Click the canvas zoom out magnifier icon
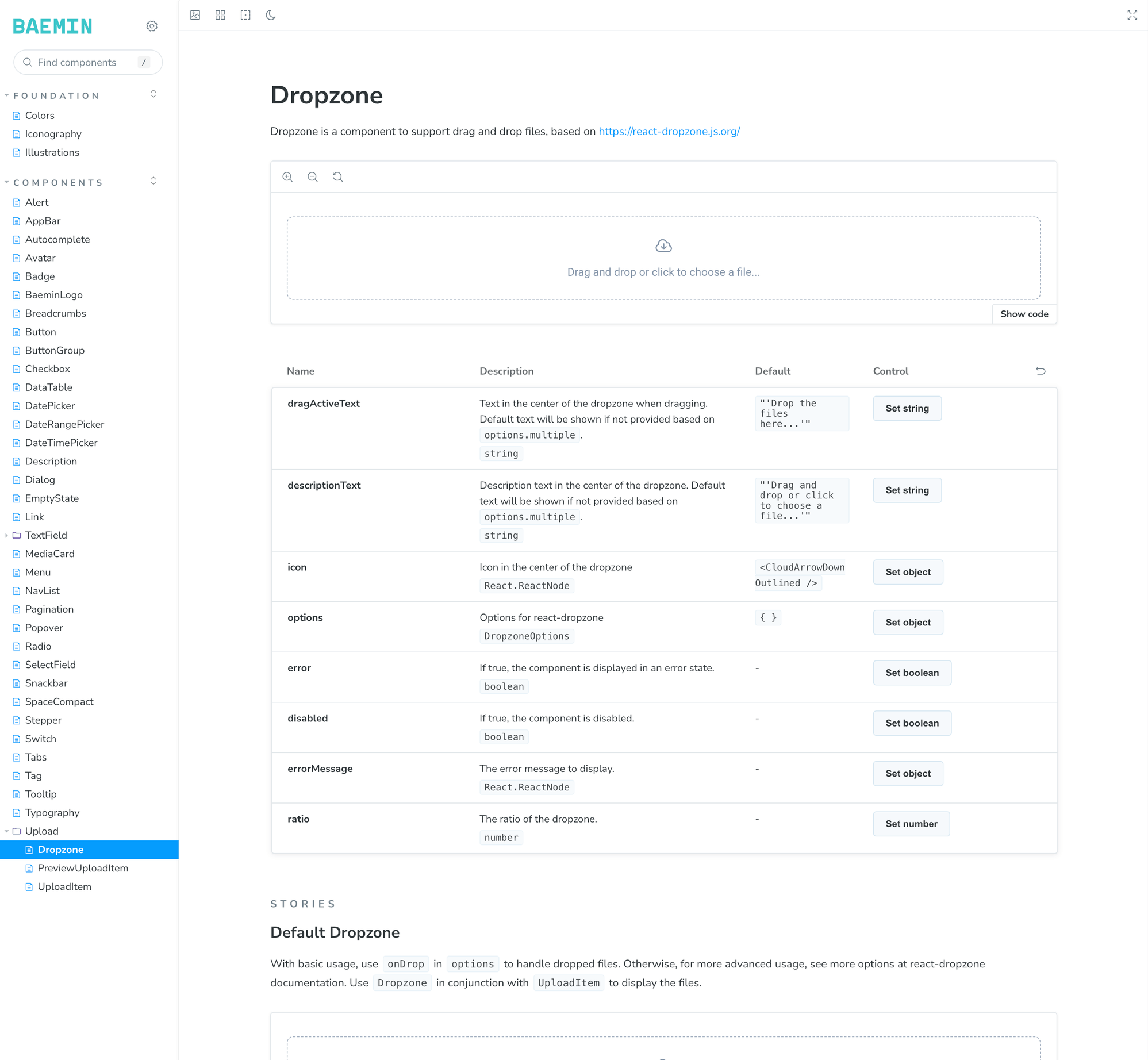The height and width of the screenshot is (1060, 1148). point(313,177)
